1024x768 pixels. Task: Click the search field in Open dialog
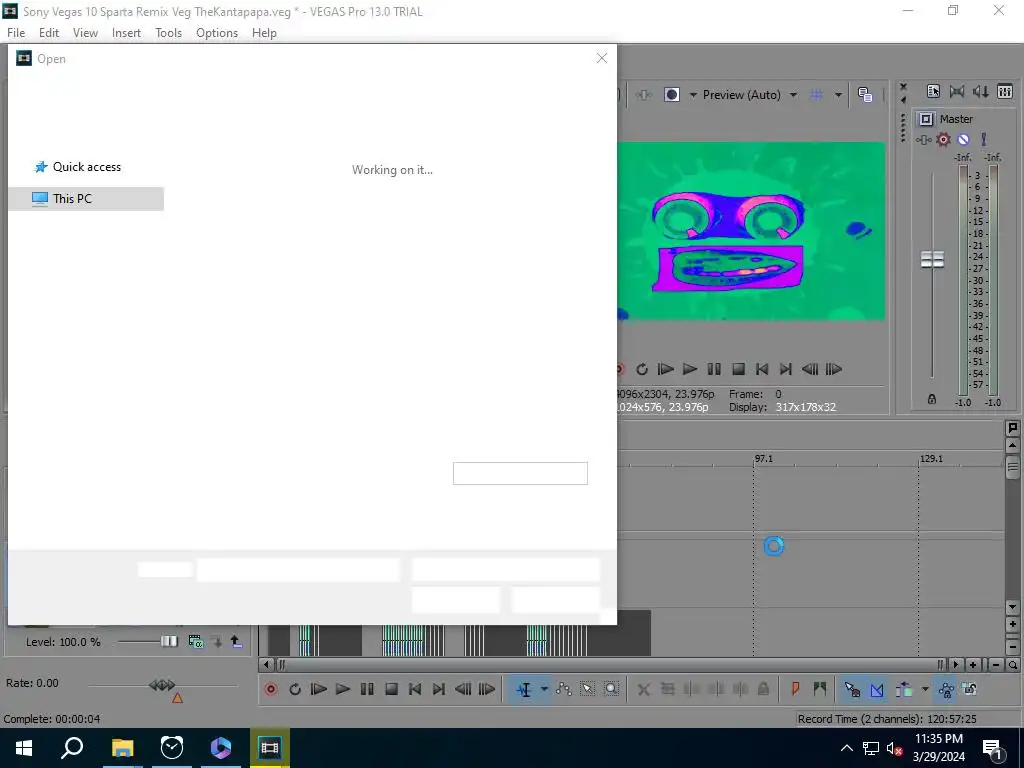tap(520, 473)
